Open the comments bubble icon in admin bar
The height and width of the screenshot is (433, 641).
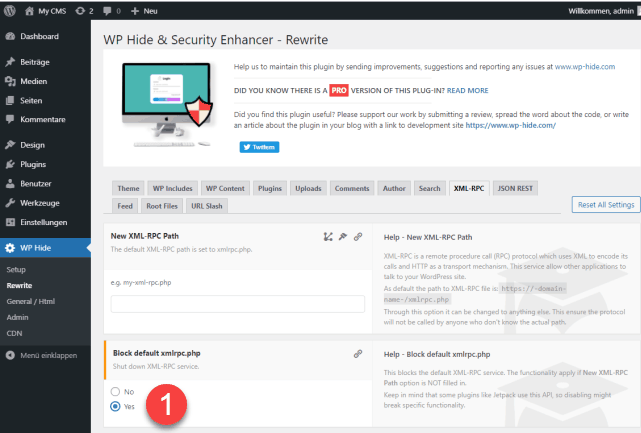pyautogui.click(x=108, y=11)
